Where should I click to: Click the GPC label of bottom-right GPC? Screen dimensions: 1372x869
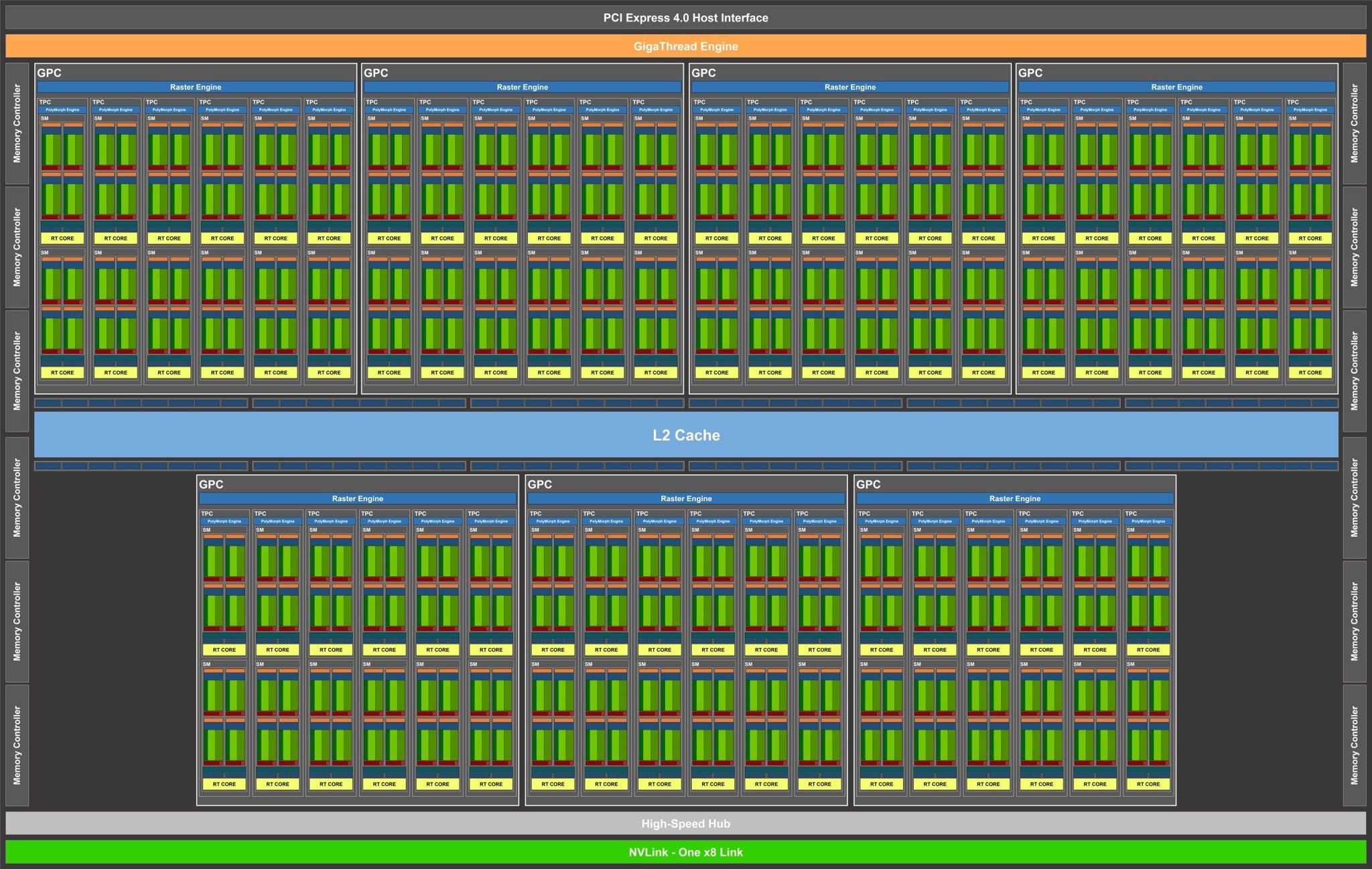868,484
